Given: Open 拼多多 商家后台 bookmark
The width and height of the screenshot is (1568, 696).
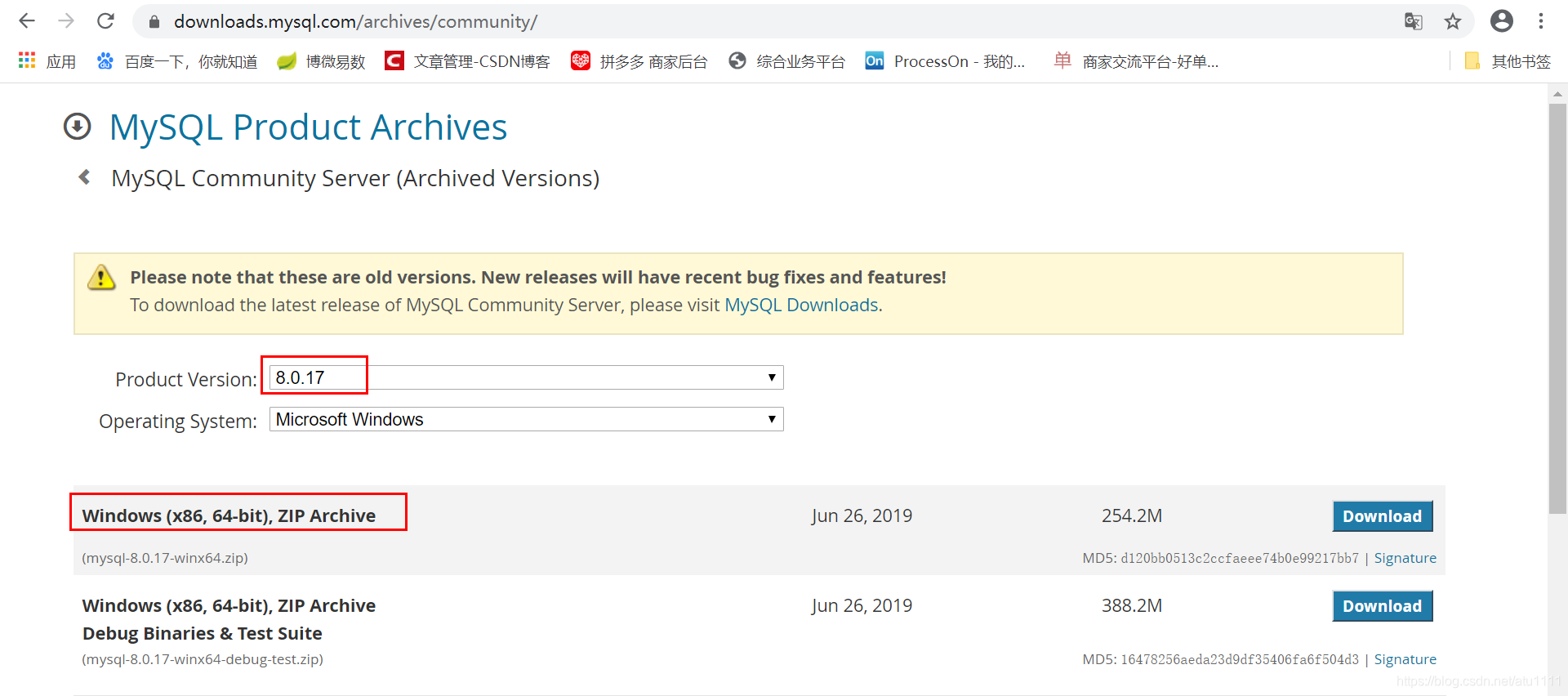Looking at the screenshot, I should (x=639, y=61).
